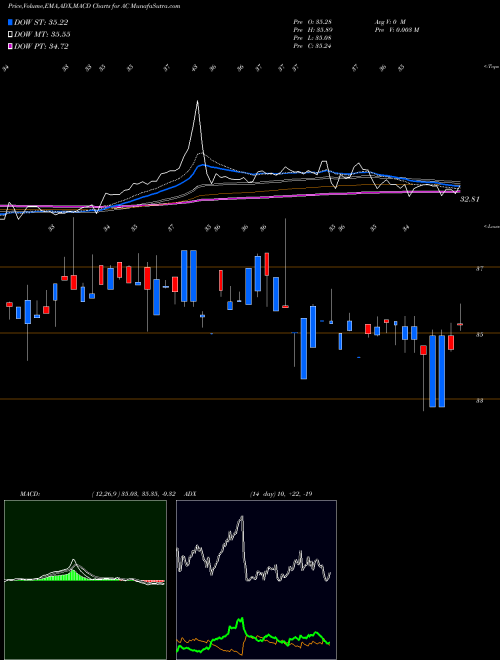Image resolution: width=500 pixels, height=660 pixels.
Task: Click the white DOW MT legend swatch
Action: coord(11,35)
